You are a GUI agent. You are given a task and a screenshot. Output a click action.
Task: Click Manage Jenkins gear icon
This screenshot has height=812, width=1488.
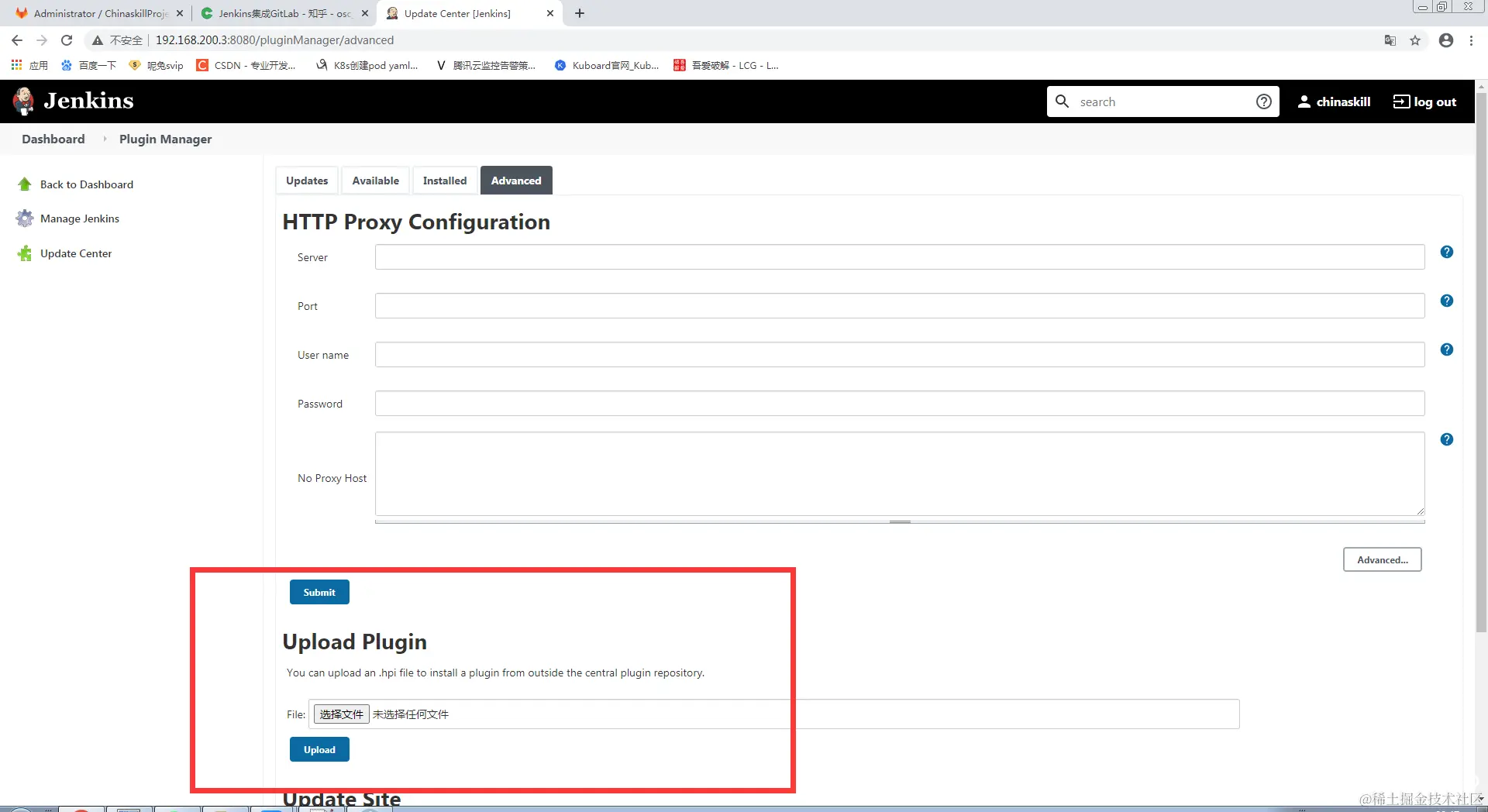pos(25,218)
